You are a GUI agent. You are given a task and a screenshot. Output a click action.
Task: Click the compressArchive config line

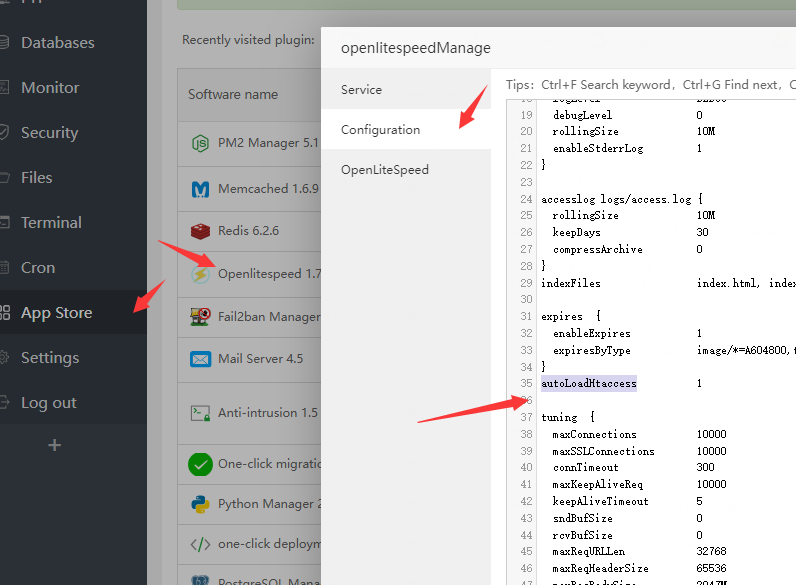tap(598, 249)
